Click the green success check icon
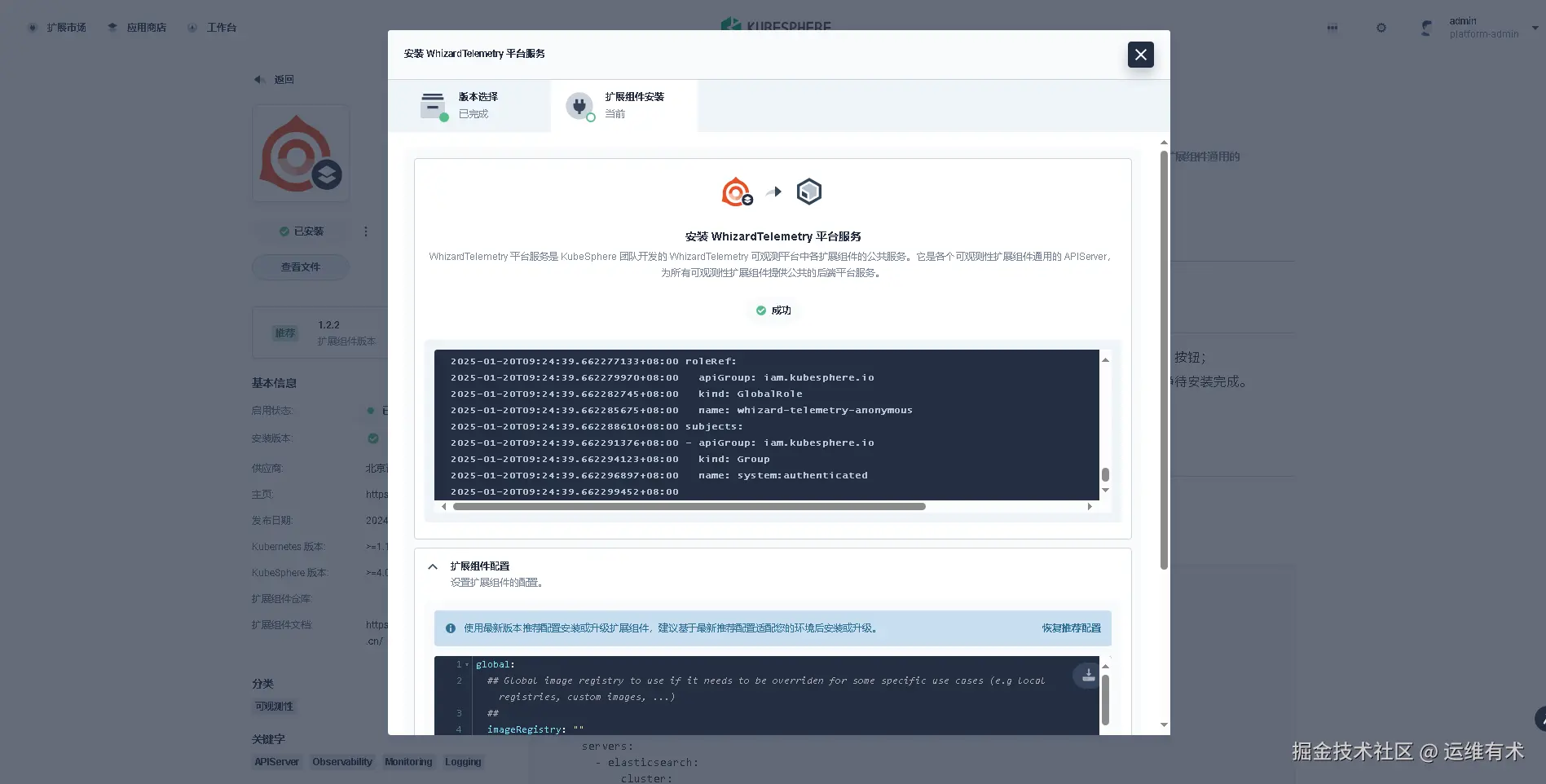 [761, 311]
